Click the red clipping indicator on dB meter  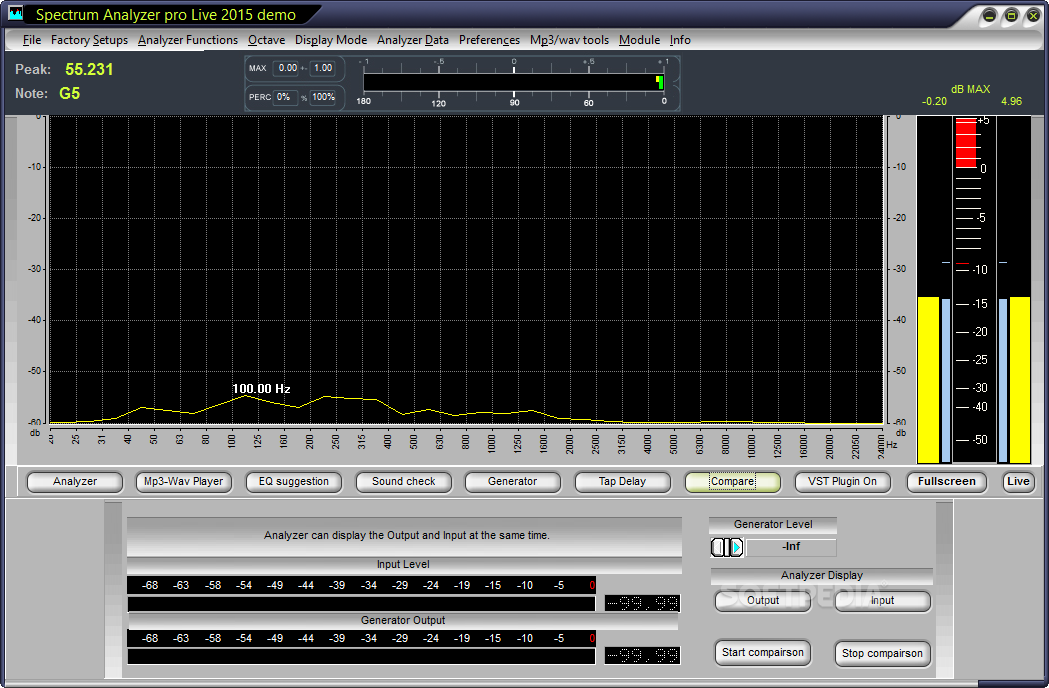point(966,143)
